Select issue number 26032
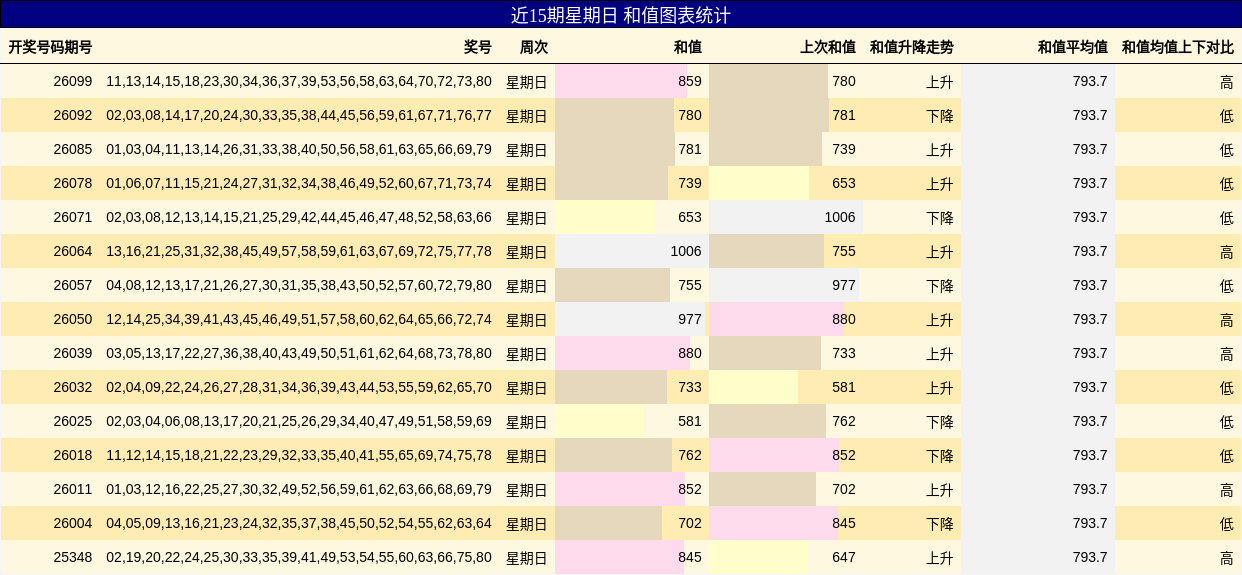This screenshot has width=1242, height=575. [x=73, y=387]
